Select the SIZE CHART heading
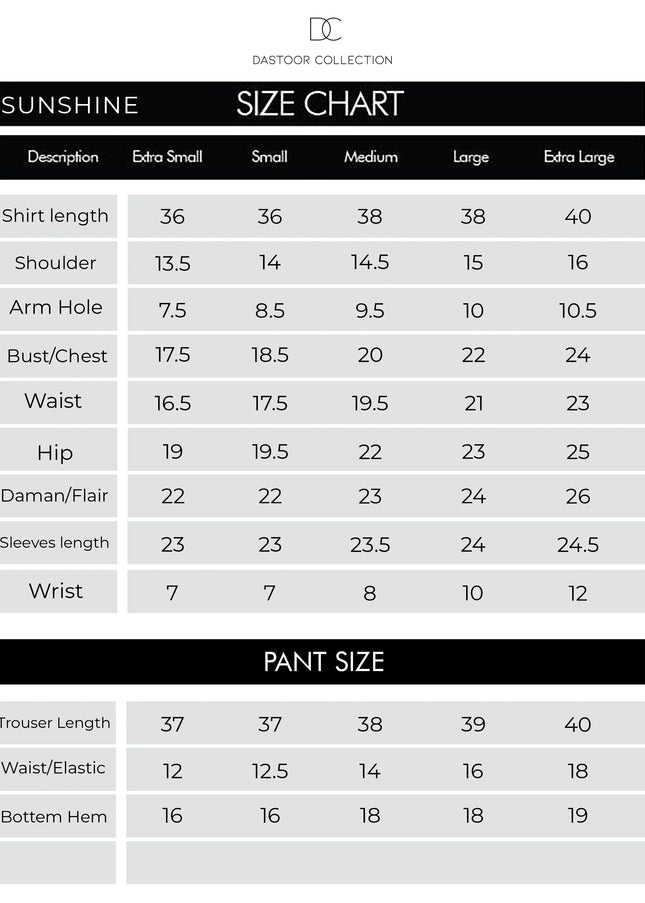 [320, 104]
